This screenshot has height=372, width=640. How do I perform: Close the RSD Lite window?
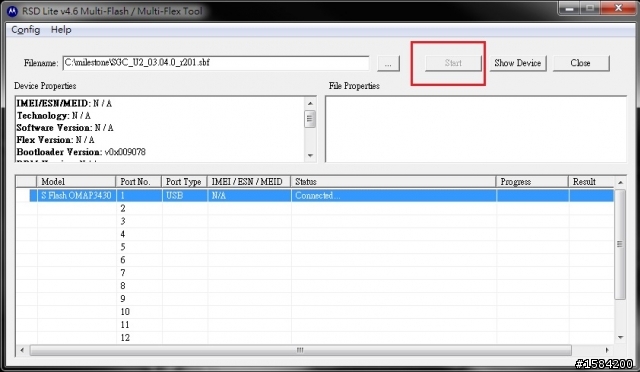click(618, 8)
